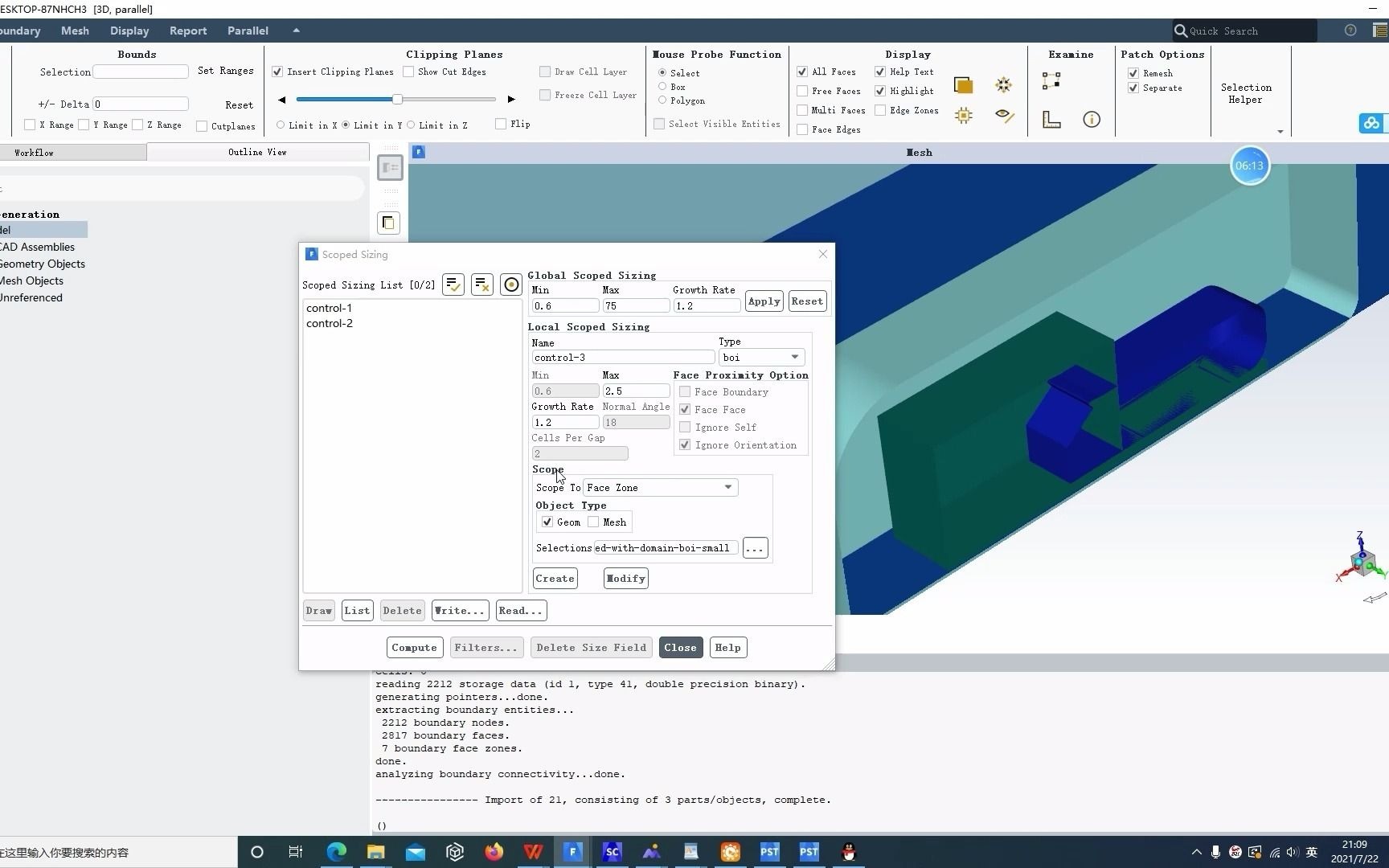The image size is (1389, 868).
Task: Select the ruler measurement icon in Examine group
Action: [1051, 118]
